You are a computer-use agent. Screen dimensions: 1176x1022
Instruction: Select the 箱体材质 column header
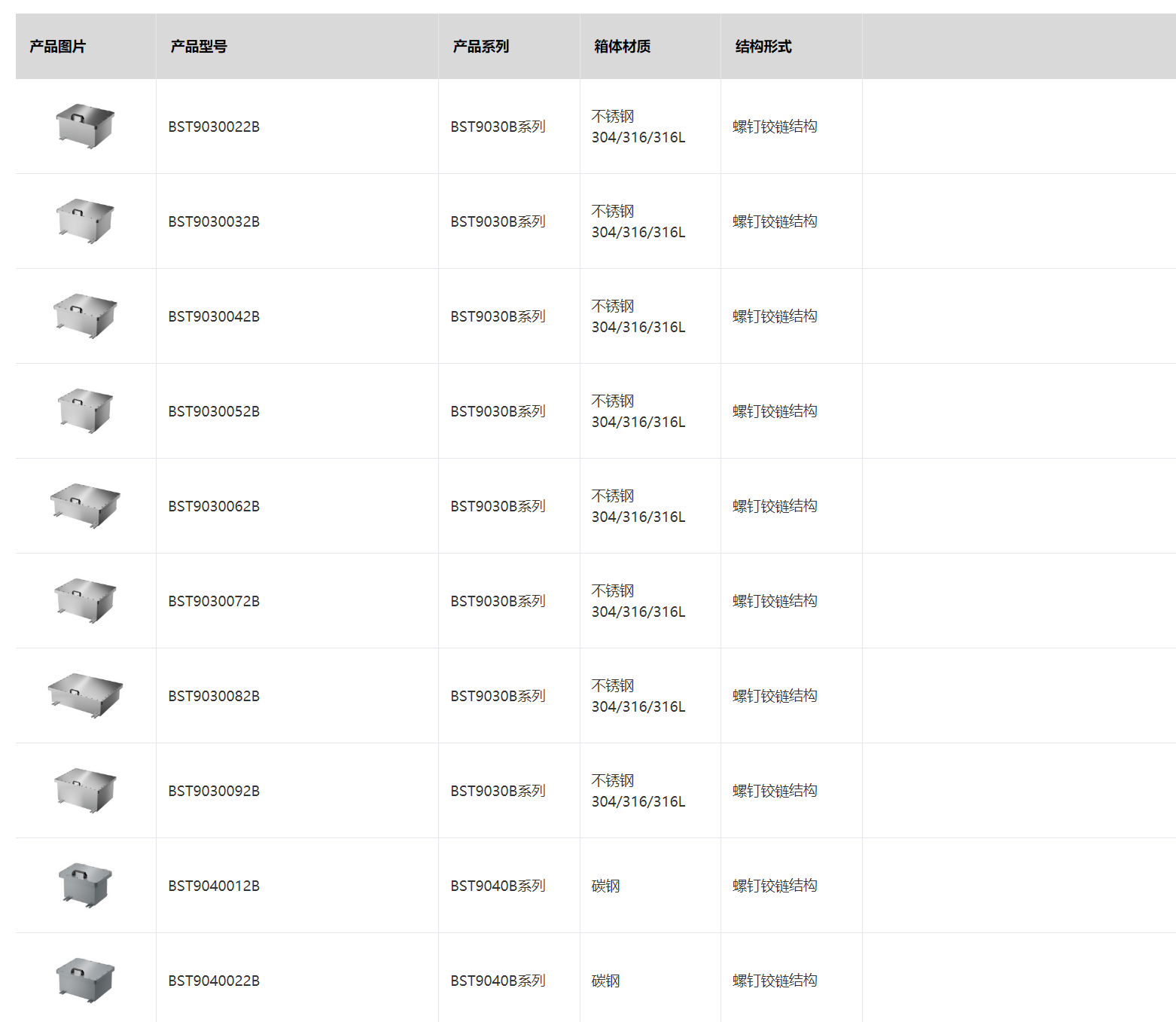pos(622,47)
